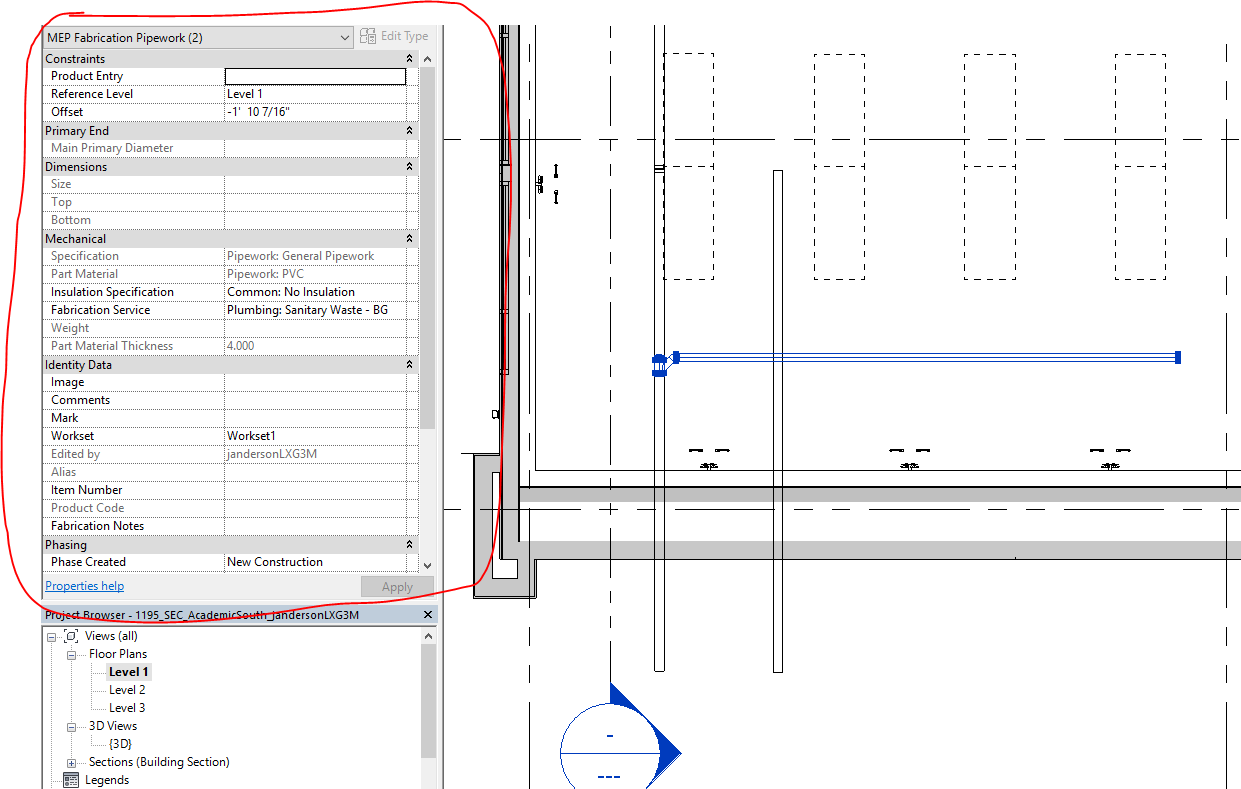Collapse the 3D Views branch

coord(70,726)
